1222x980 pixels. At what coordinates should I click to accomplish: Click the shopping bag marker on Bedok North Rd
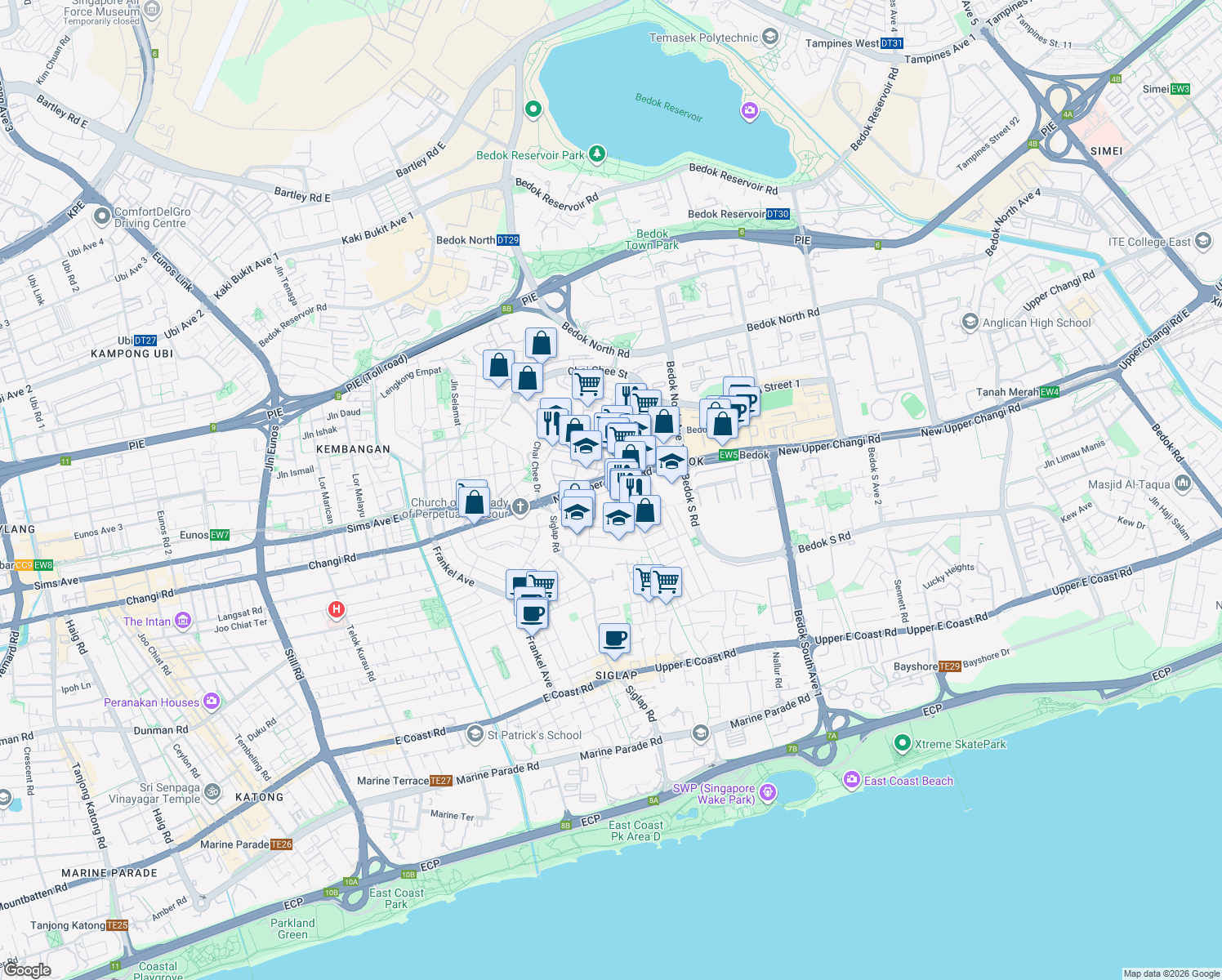tap(541, 343)
